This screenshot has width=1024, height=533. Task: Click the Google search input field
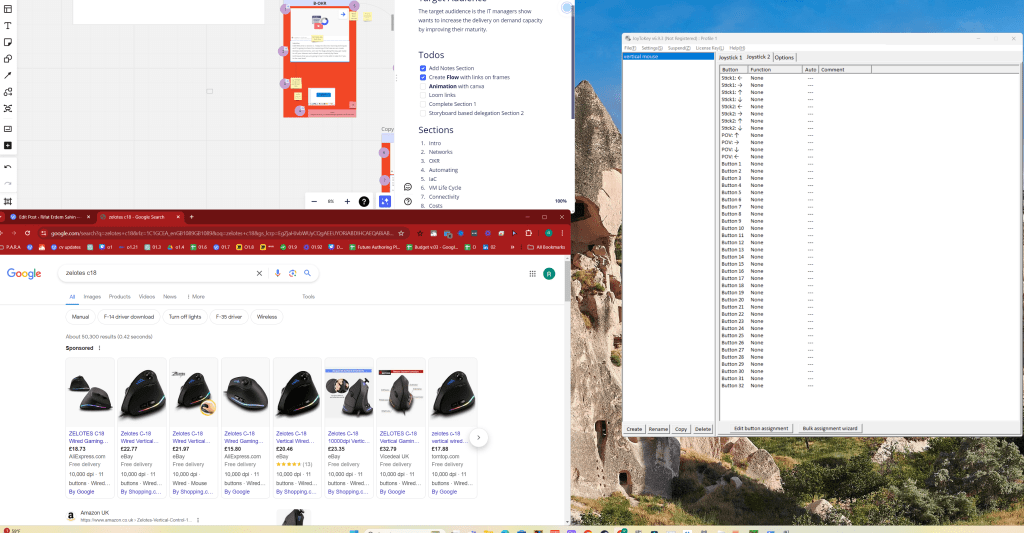click(157, 273)
